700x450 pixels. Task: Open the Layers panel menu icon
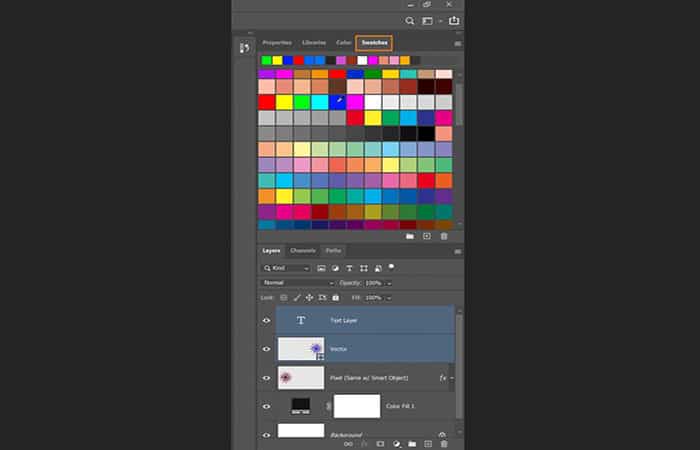458,251
